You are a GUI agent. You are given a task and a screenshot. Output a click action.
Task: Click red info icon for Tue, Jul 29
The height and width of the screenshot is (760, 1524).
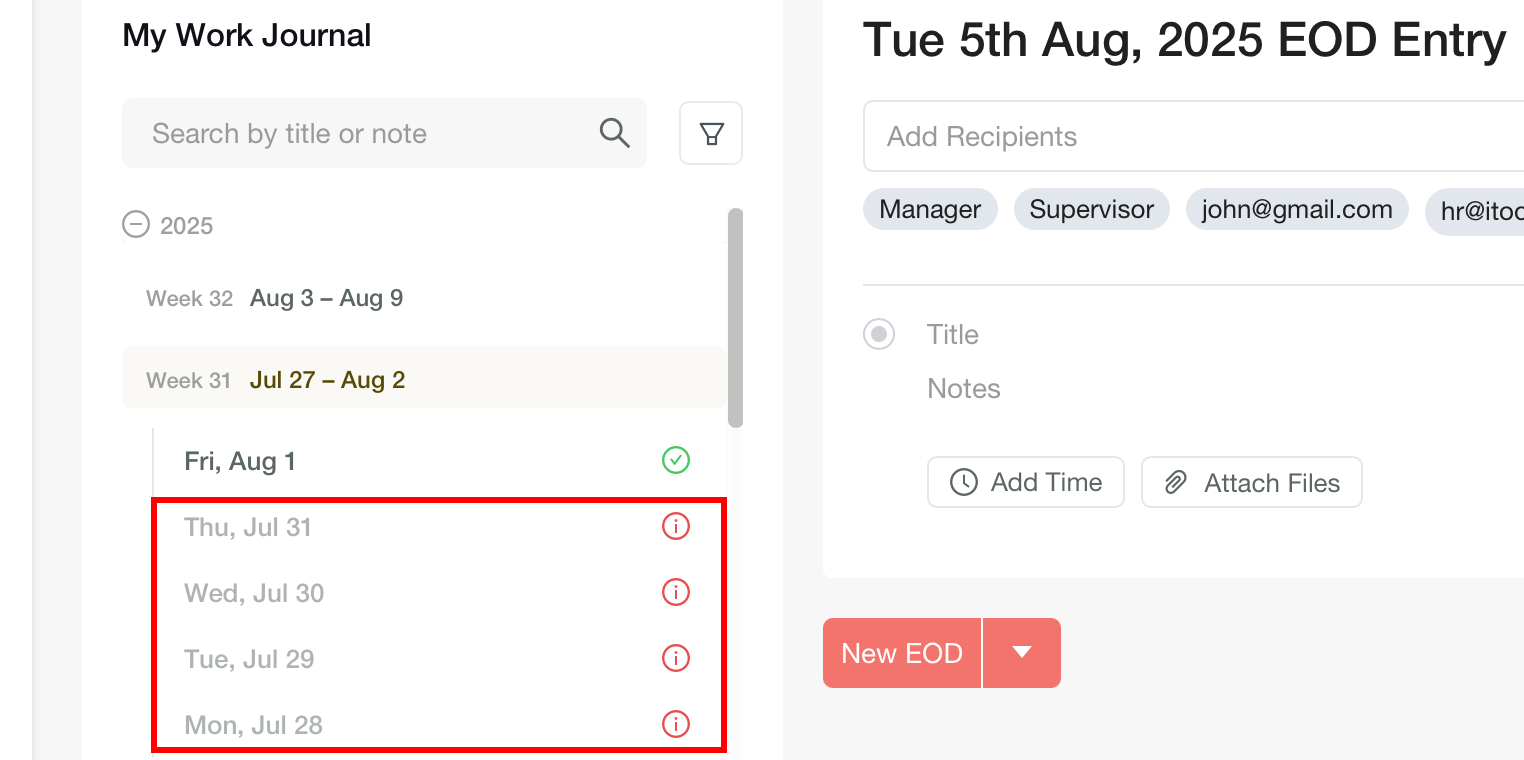tap(676, 658)
